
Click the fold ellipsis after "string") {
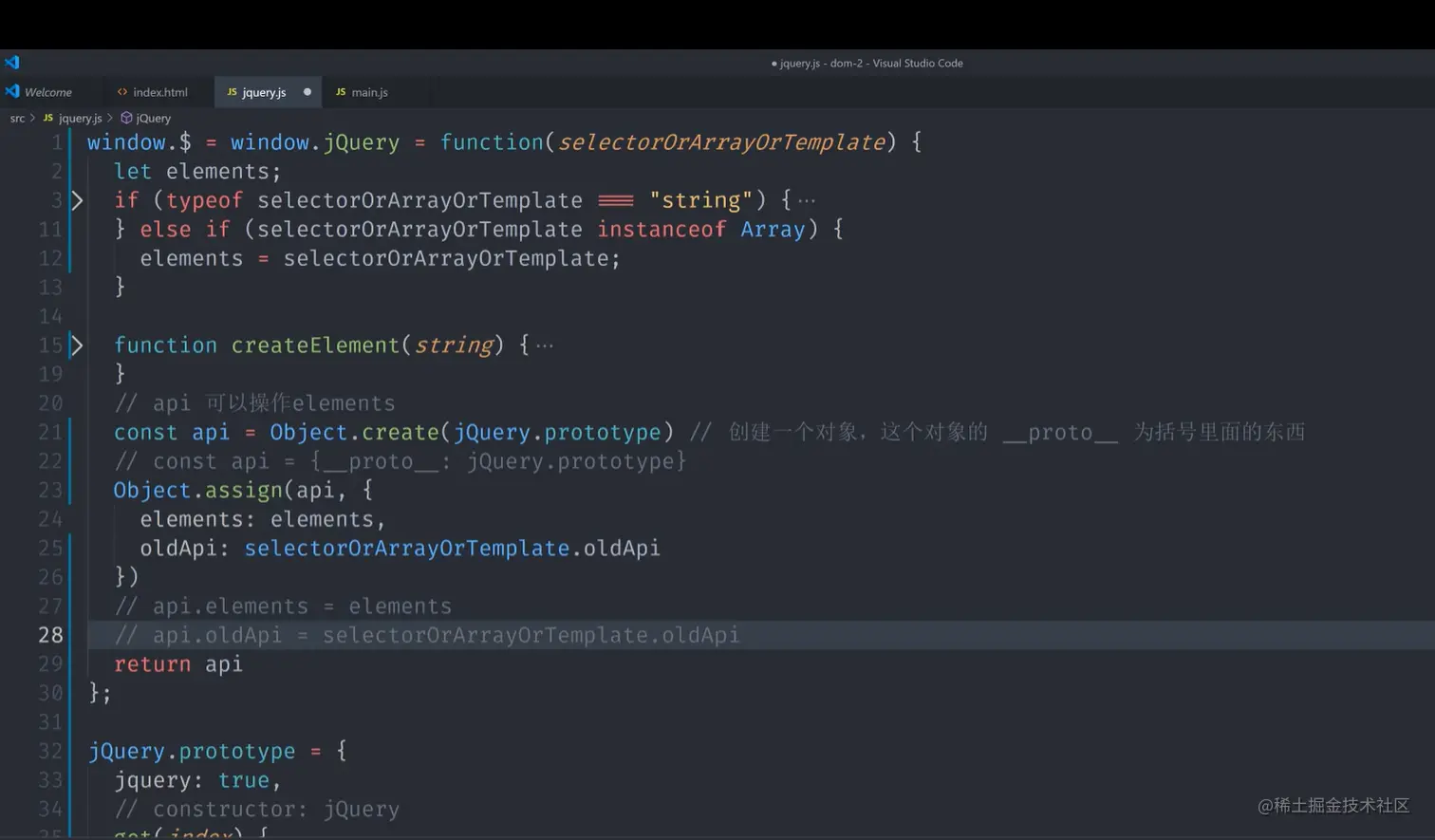click(x=807, y=201)
